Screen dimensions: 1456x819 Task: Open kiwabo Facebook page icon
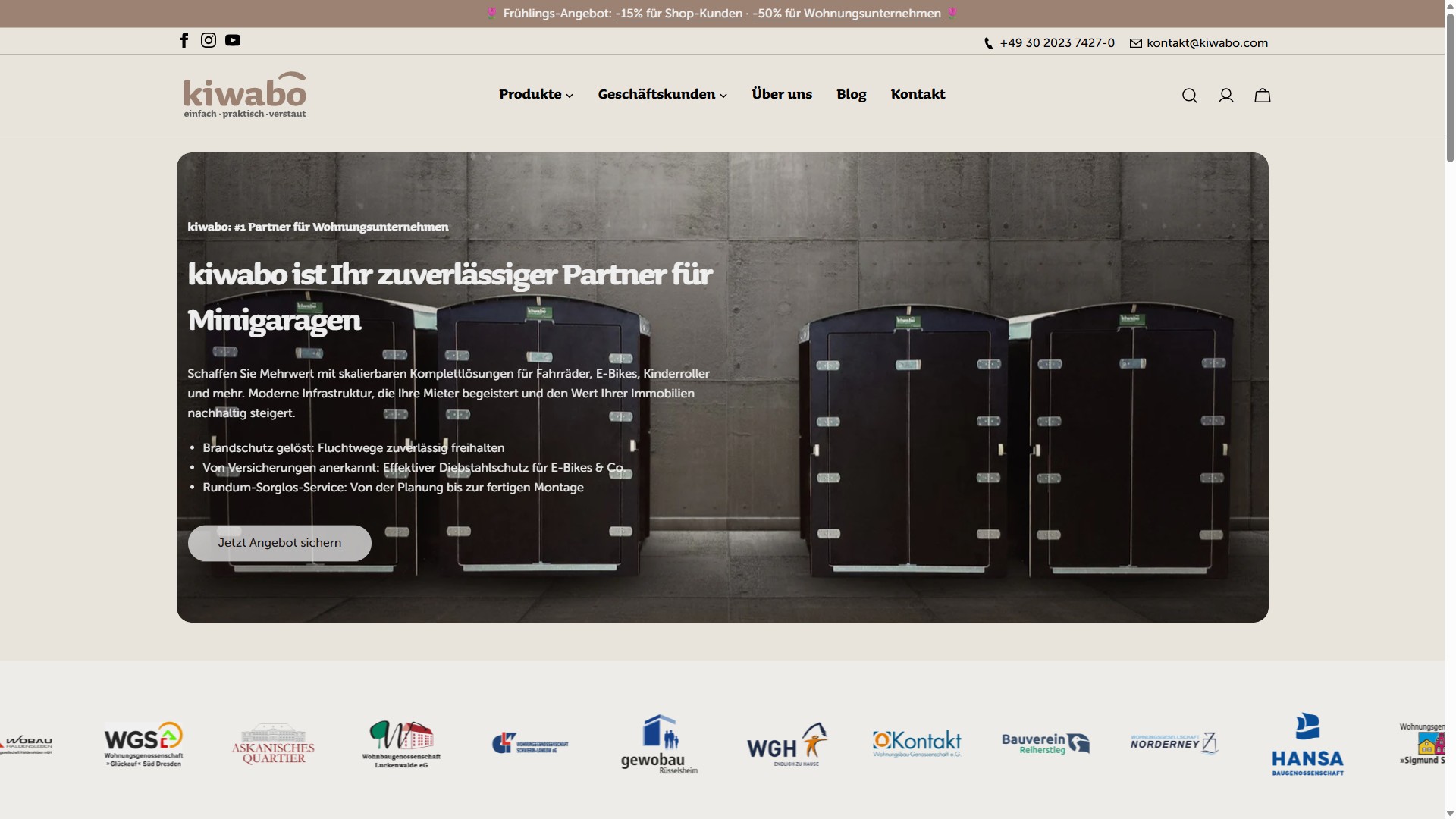[x=184, y=41]
